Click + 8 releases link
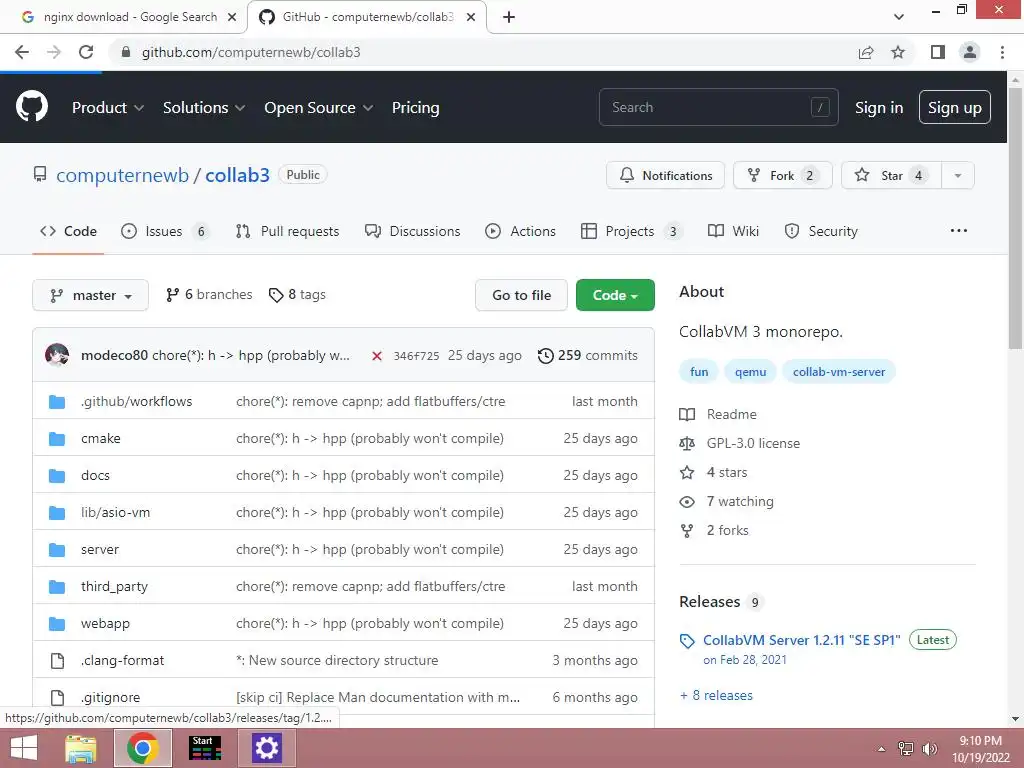 [x=716, y=696]
